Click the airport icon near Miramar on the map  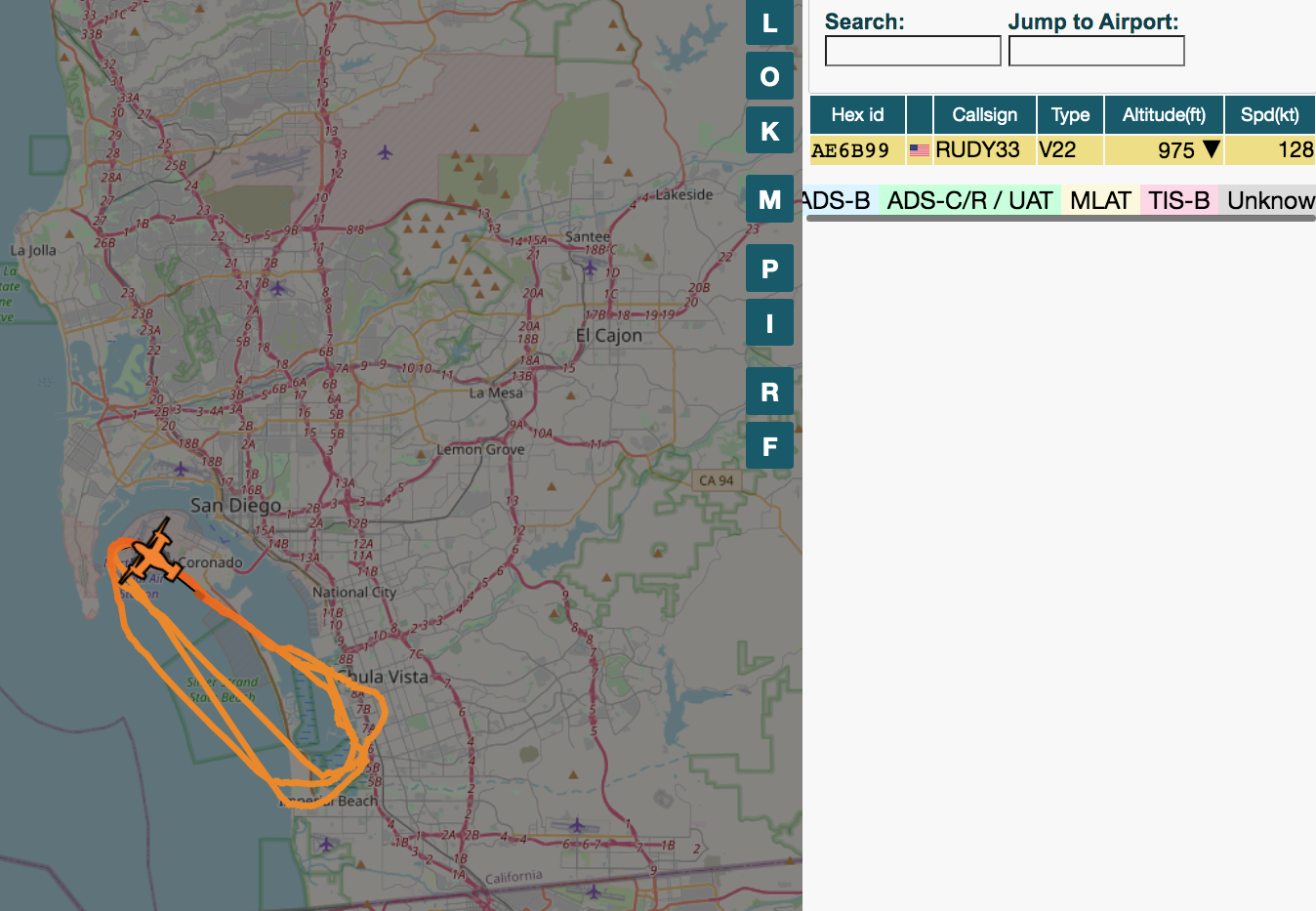pos(385,152)
